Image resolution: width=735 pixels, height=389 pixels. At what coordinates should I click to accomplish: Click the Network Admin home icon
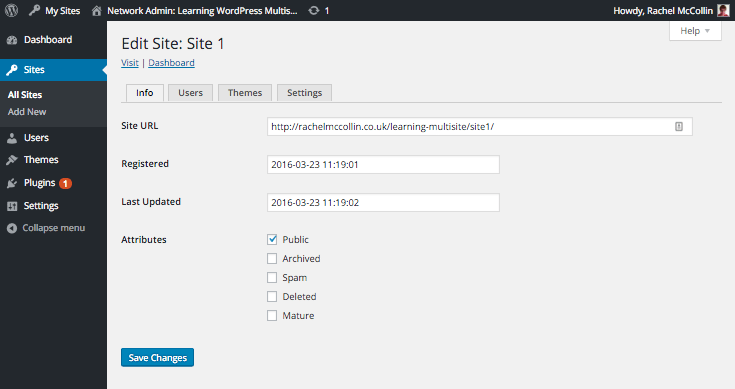point(97,11)
